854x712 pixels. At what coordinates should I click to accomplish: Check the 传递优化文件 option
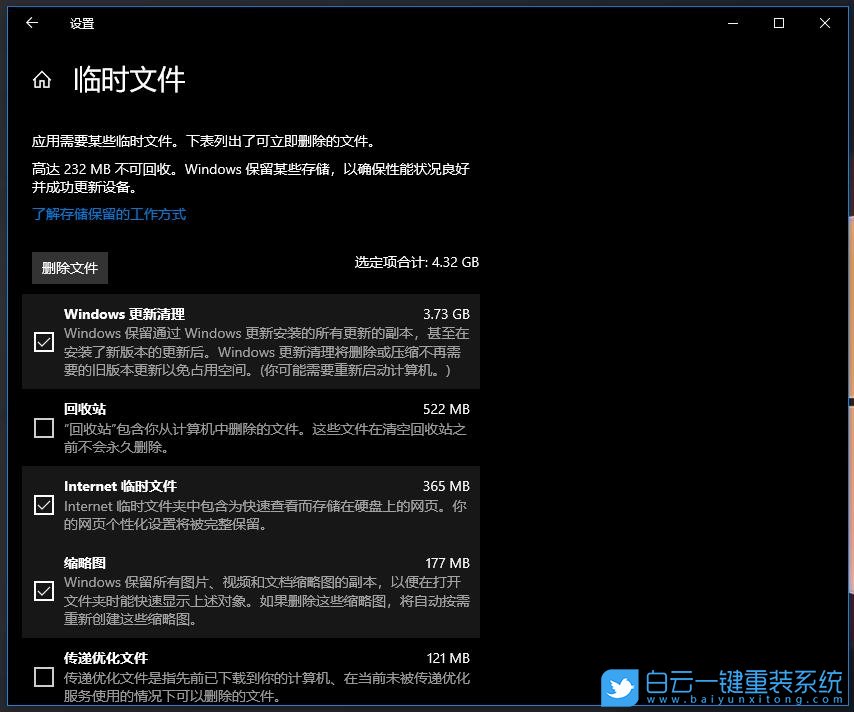coord(44,677)
